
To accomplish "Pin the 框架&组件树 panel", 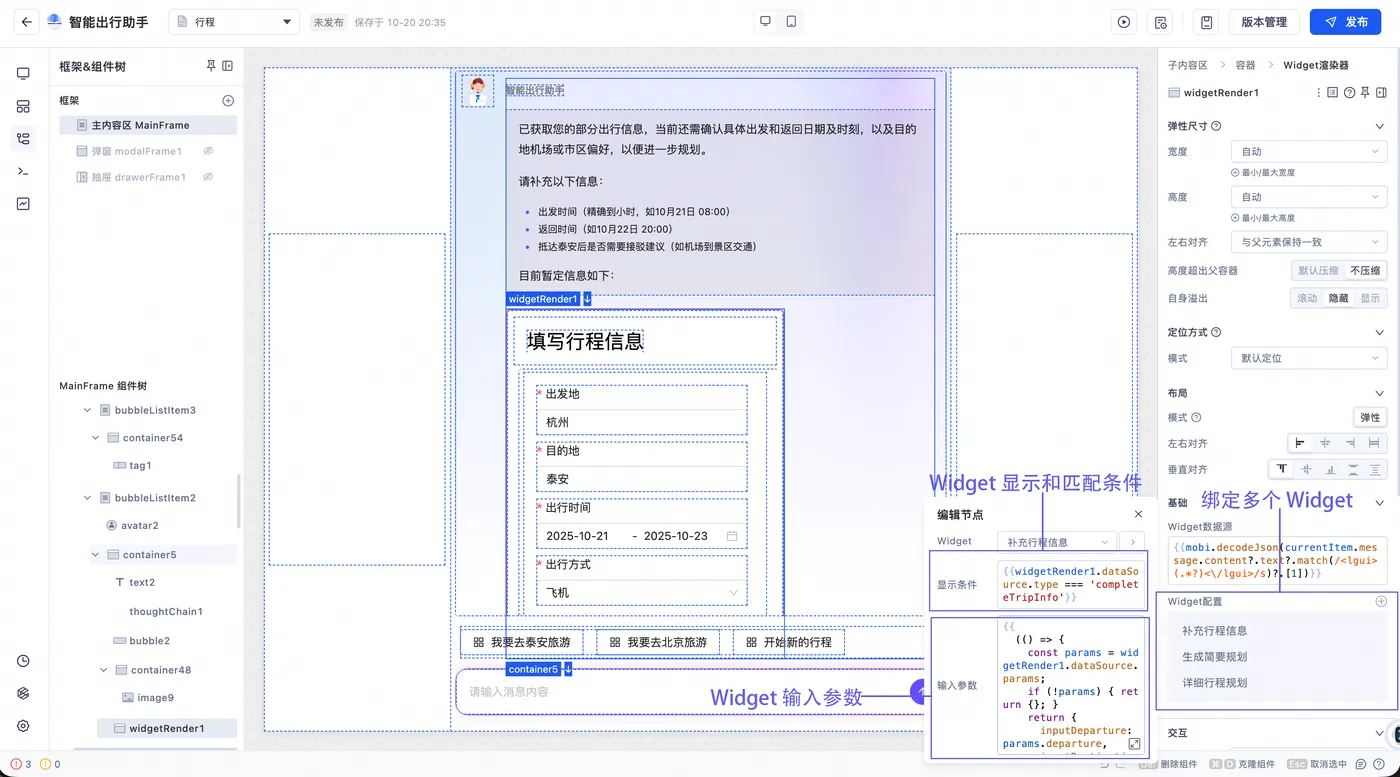I will click(211, 66).
